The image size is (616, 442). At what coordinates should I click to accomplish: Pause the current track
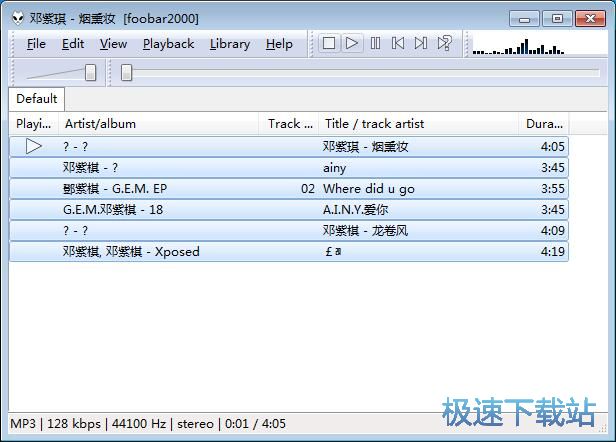click(x=375, y=43)
